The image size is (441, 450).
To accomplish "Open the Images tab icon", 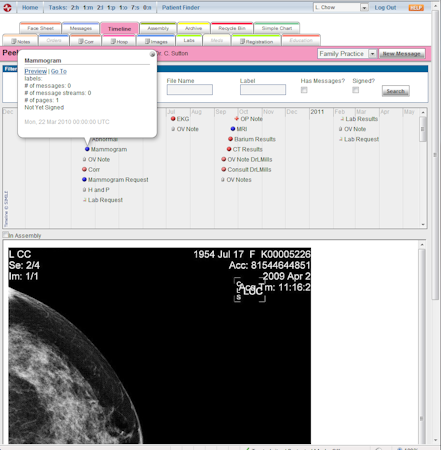I will click(147, 41).
